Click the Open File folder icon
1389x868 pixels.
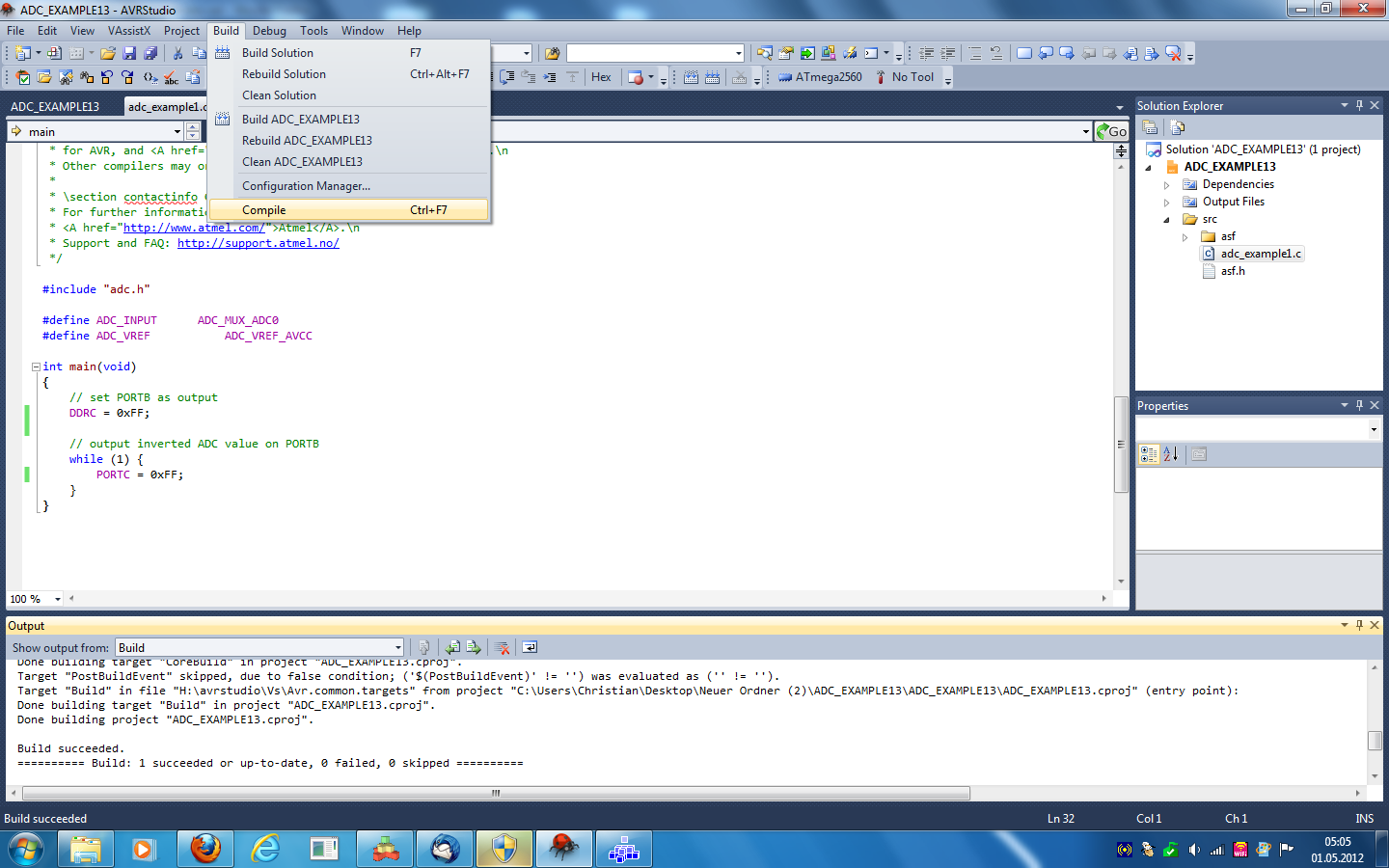108,54
